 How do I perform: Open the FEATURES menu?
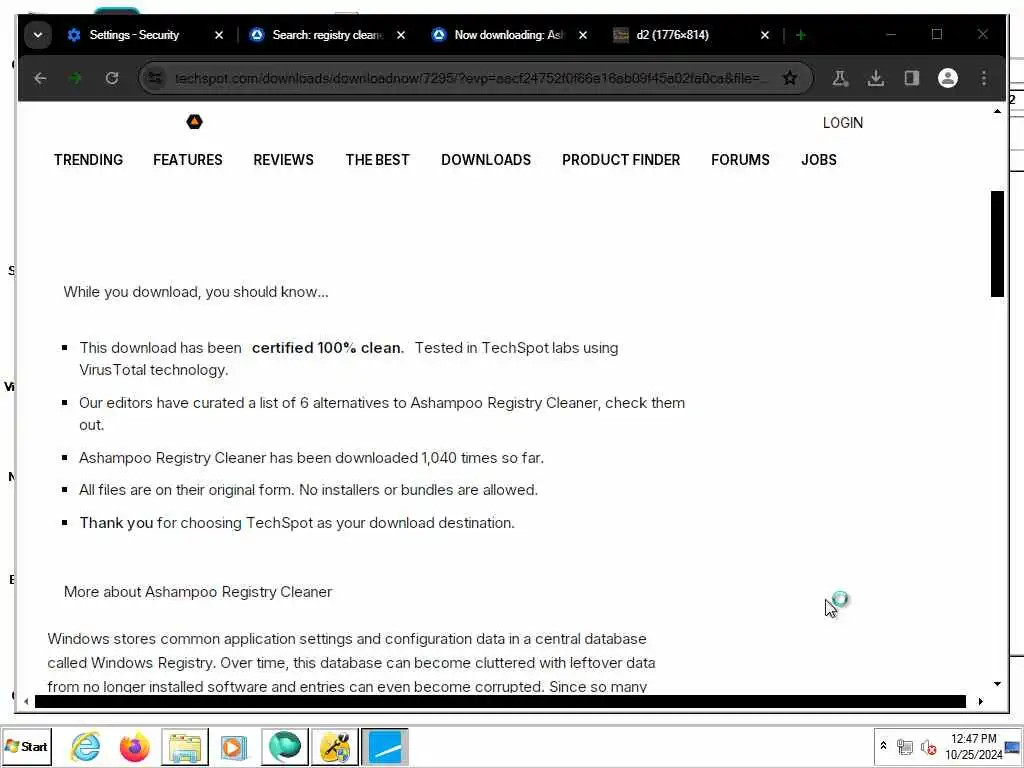[x=187, y=160]
